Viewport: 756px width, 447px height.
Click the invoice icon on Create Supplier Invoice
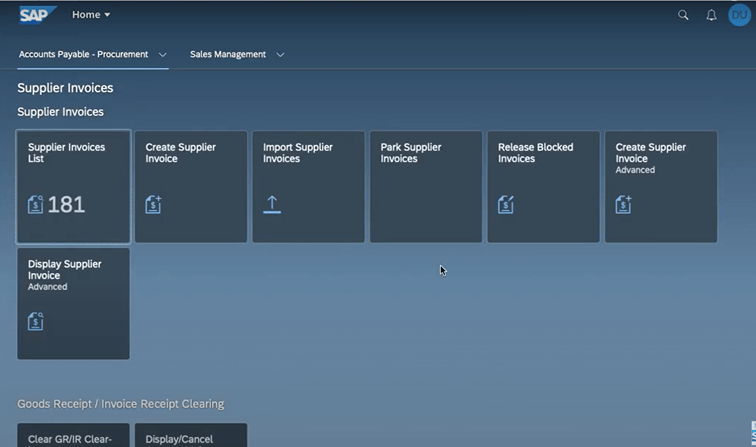[x=153, y=204]
